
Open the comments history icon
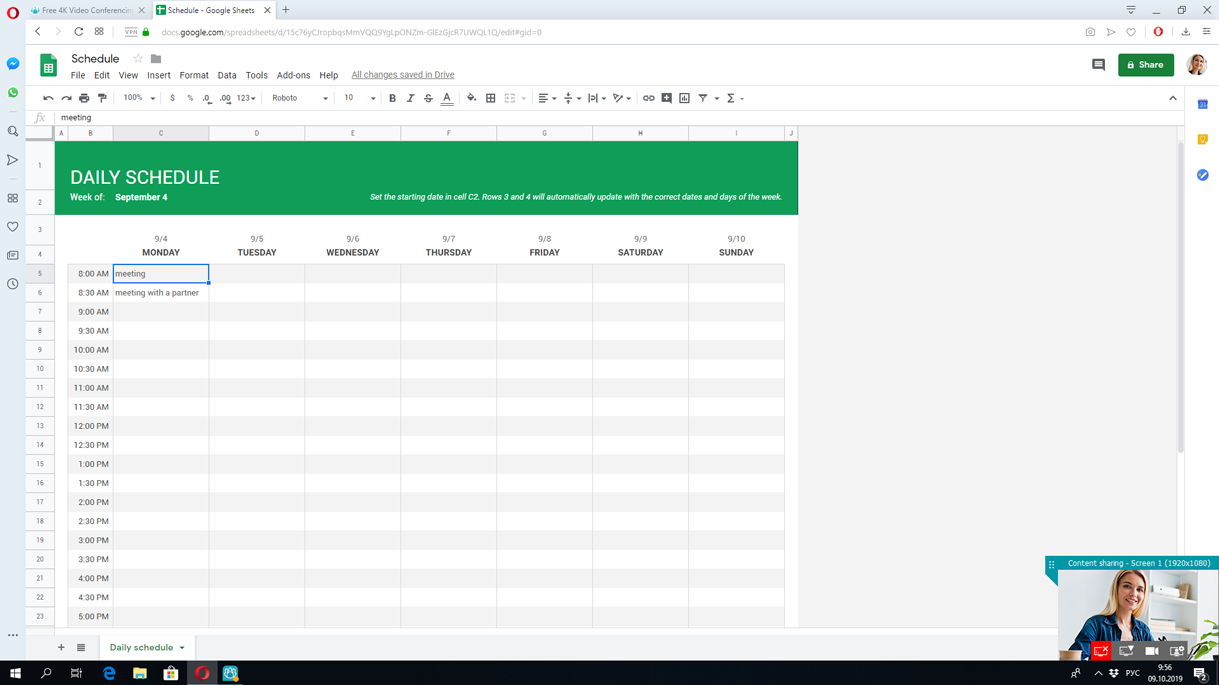pyautogui.click(x=1098, y=65)
